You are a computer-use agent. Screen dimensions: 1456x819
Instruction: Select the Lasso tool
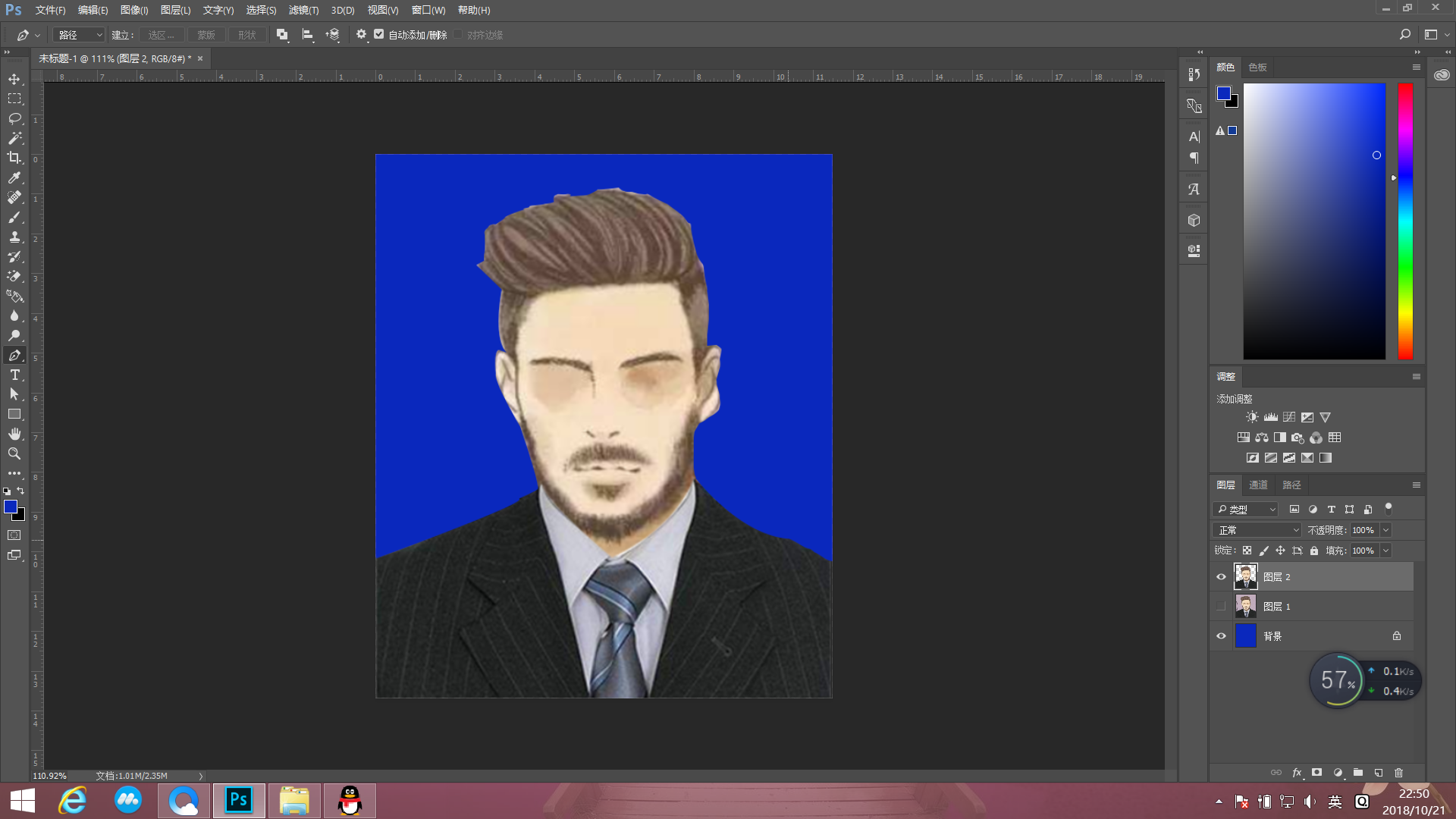(14, 118)
